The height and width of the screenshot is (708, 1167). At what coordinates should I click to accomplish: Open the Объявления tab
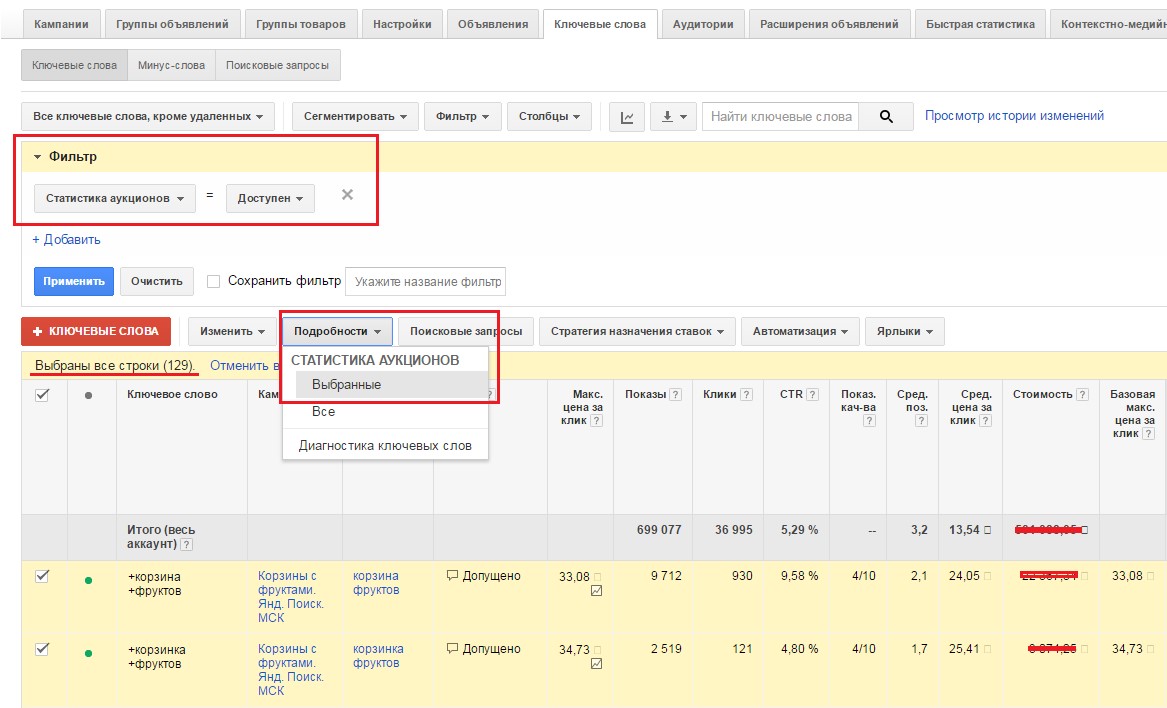pyautogui.click(x=493, y=24)
